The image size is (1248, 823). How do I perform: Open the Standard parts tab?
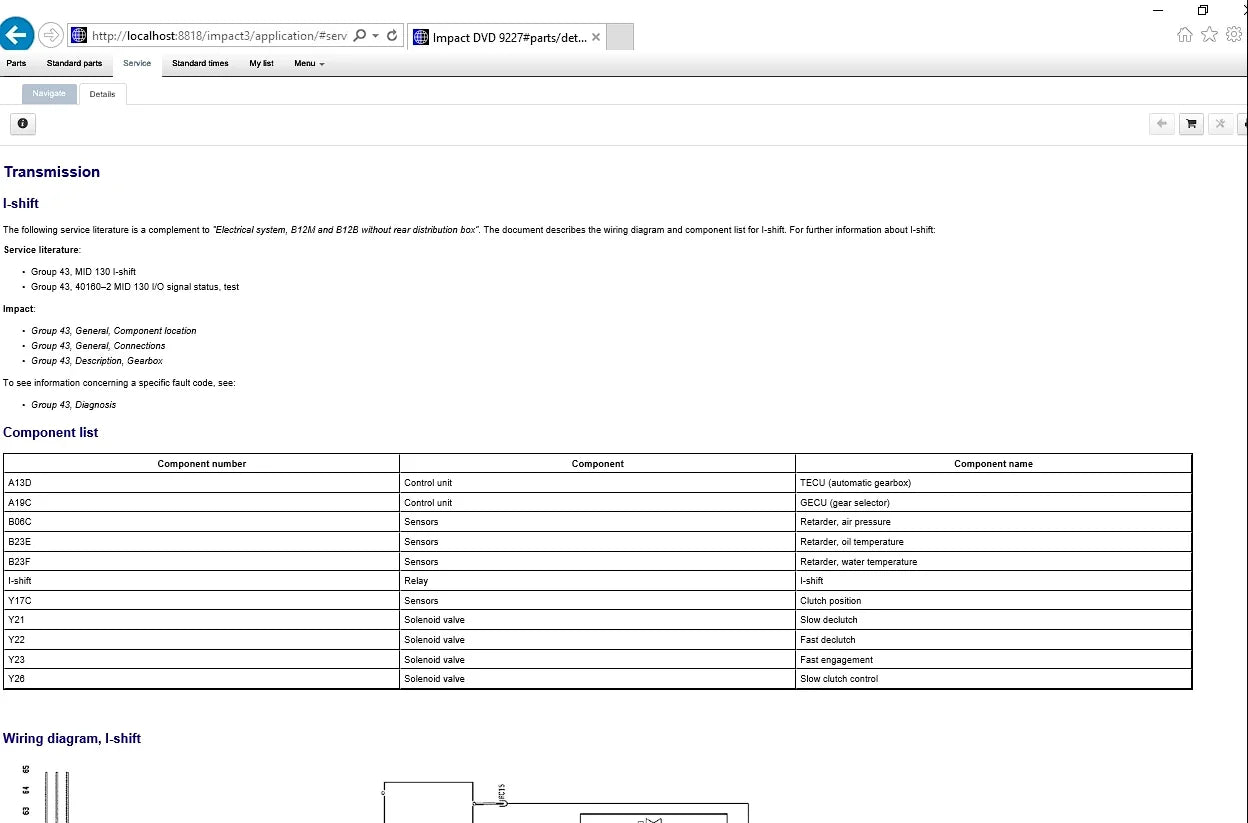pos(74,64)
